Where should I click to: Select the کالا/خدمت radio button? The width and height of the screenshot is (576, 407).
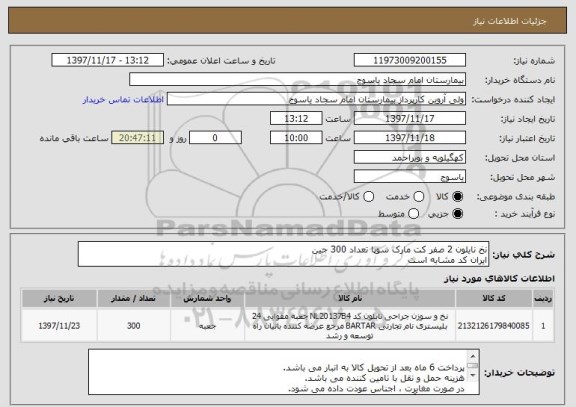click(x=368, y=197)
